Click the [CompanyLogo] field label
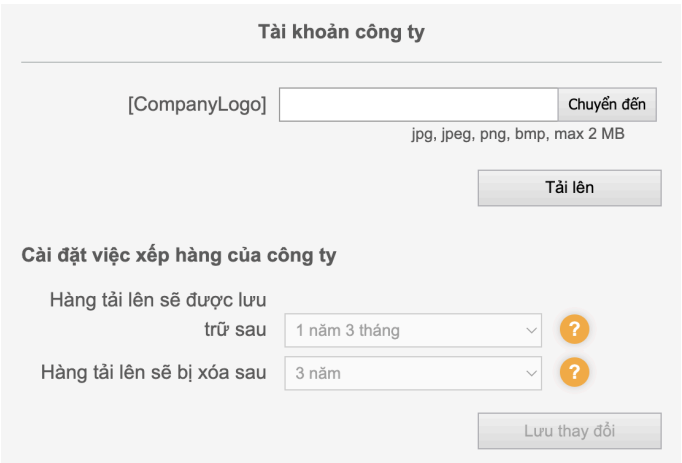 [x=197, y=104]
